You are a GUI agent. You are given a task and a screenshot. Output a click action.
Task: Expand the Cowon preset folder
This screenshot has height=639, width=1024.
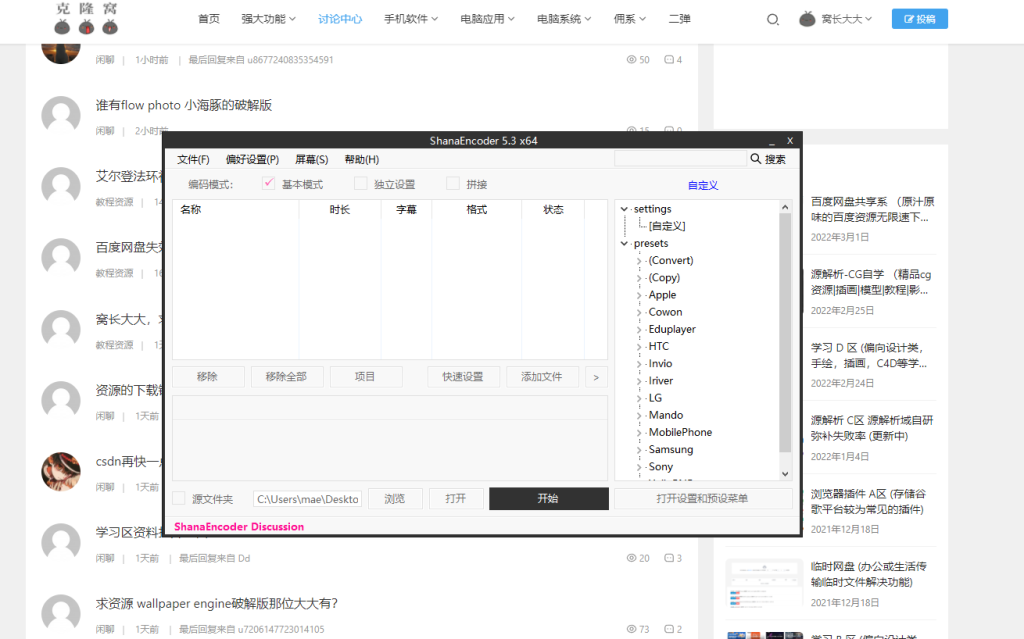point(639,312)
